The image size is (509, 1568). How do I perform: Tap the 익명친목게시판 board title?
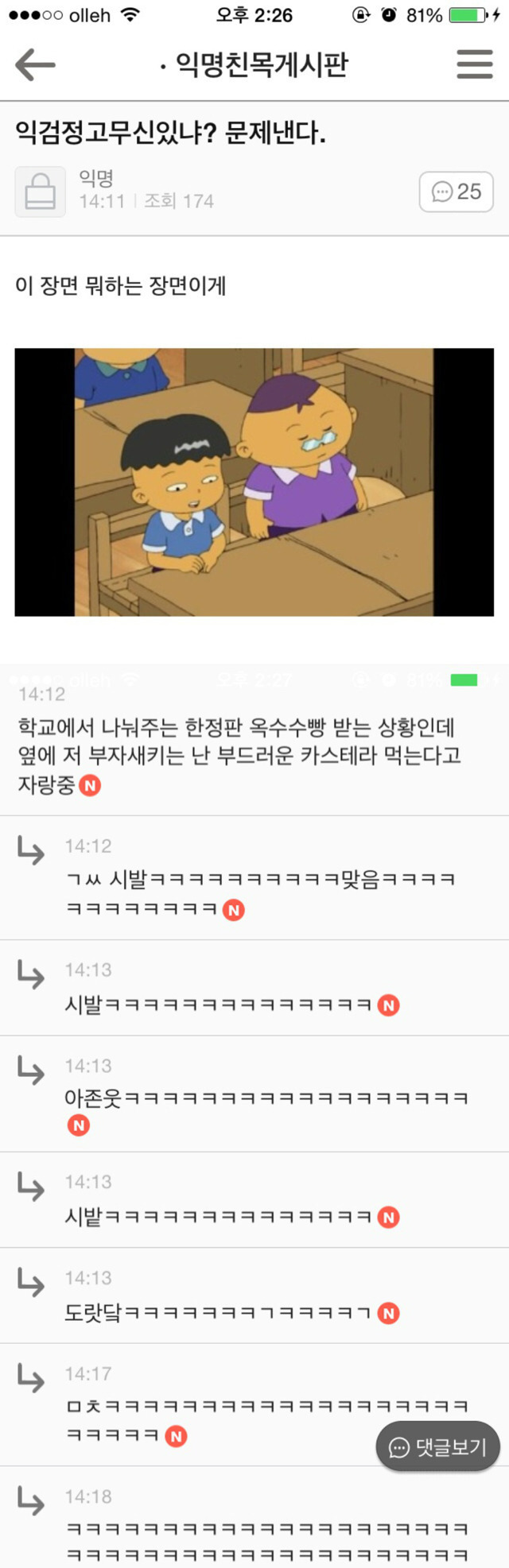[x=254, y=64]
